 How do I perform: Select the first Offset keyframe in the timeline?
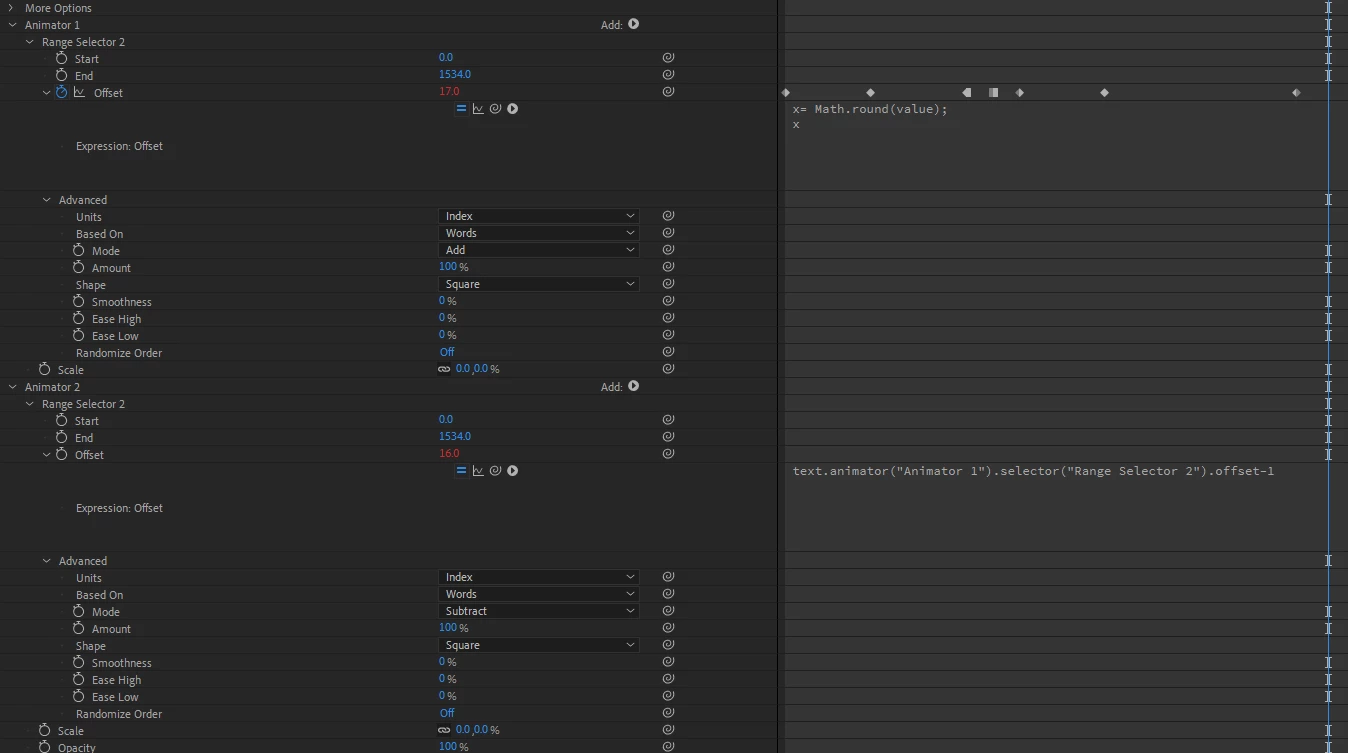786,92
